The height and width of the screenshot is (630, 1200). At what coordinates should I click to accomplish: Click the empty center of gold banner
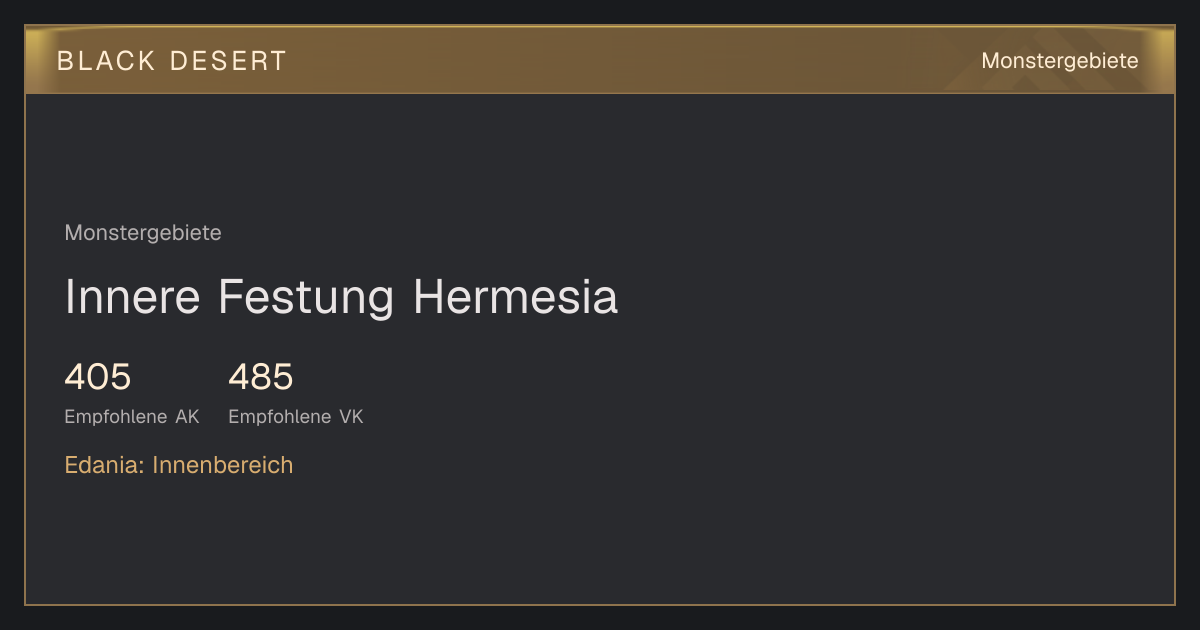tap(600, 61)
